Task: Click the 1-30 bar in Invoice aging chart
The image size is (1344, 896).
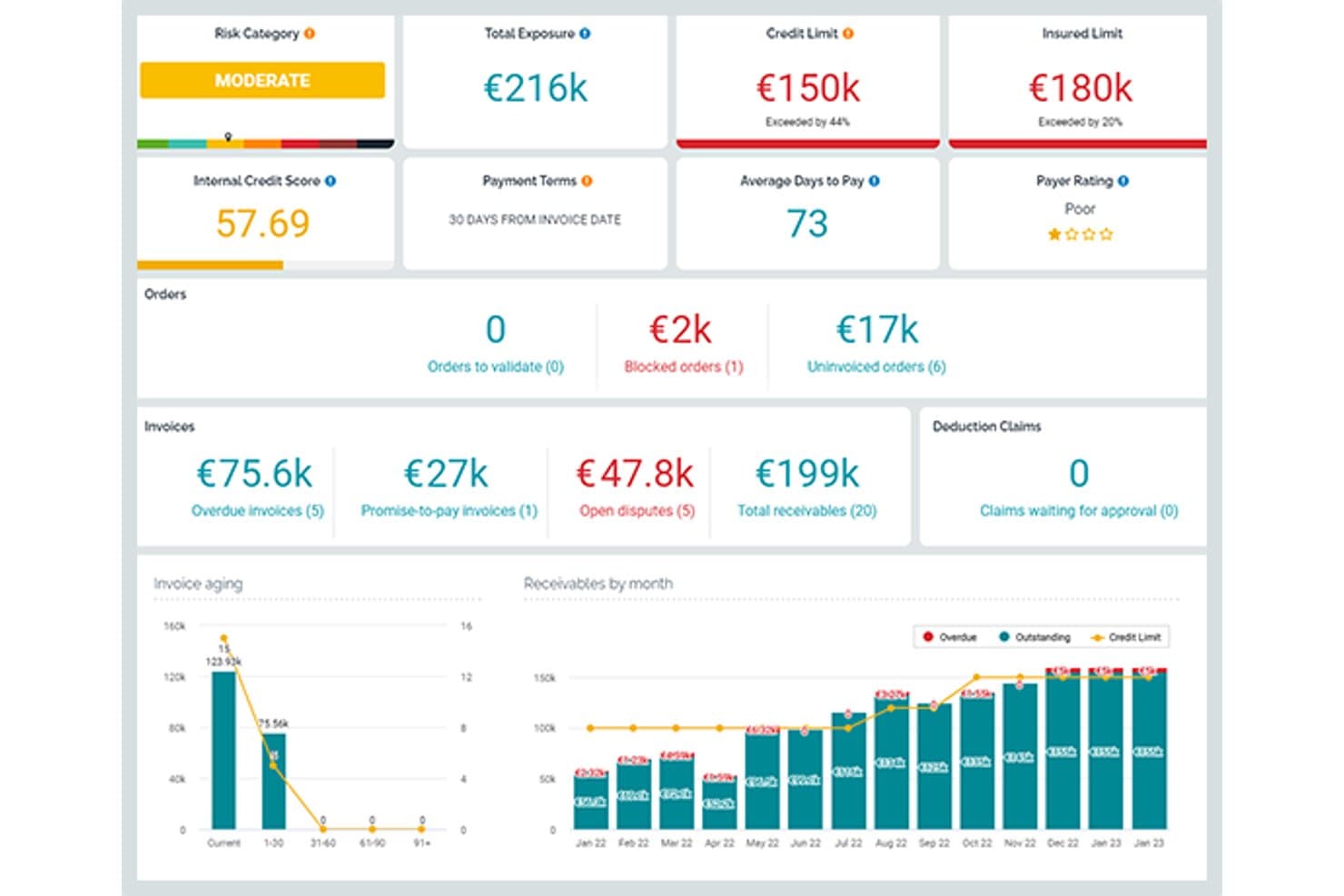Action: click(273, 781)
